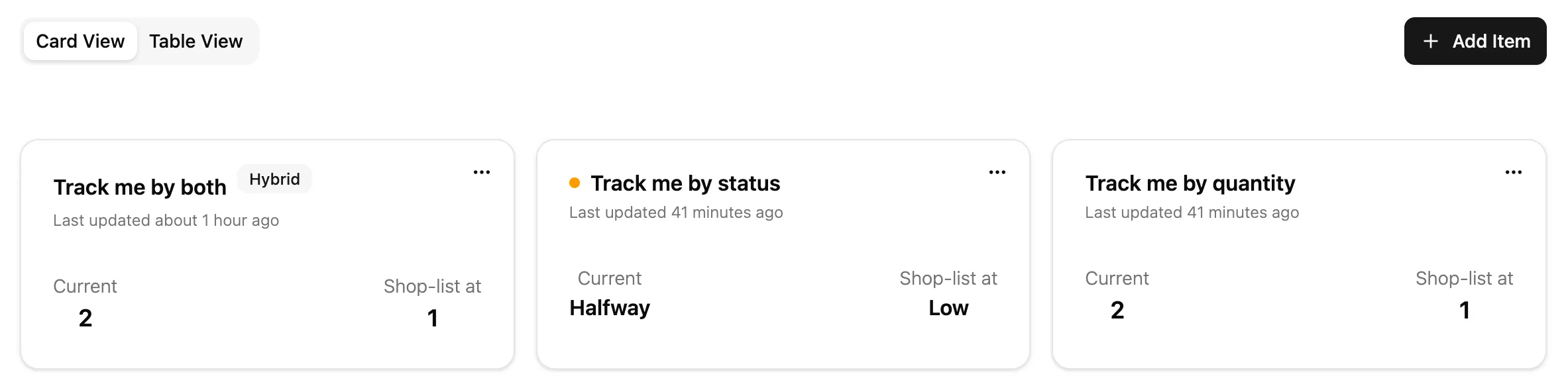
Task: Click the Low shop-list threshold value
Action: tap(948, 308)
